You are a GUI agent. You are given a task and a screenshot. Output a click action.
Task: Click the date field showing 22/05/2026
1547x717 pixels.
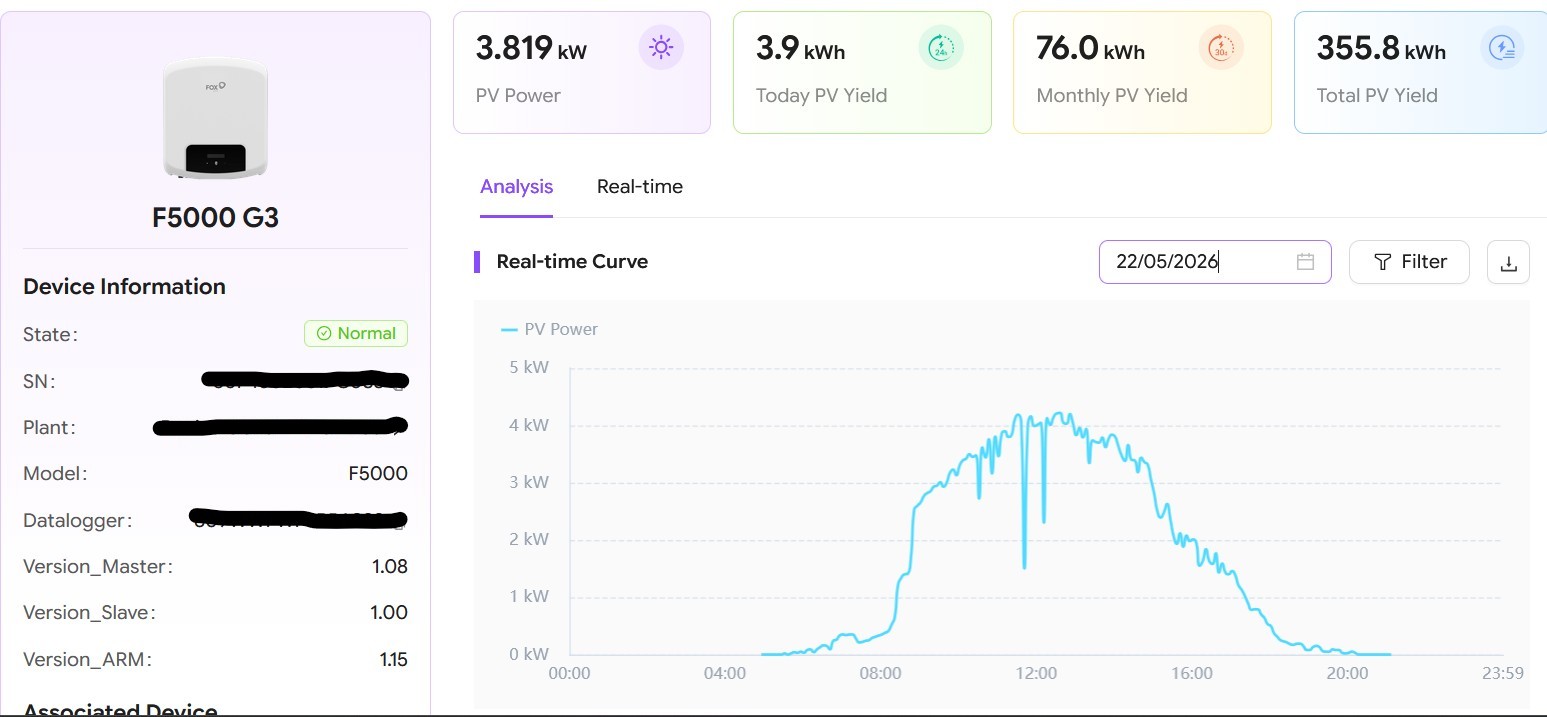tap(1215, 262)
